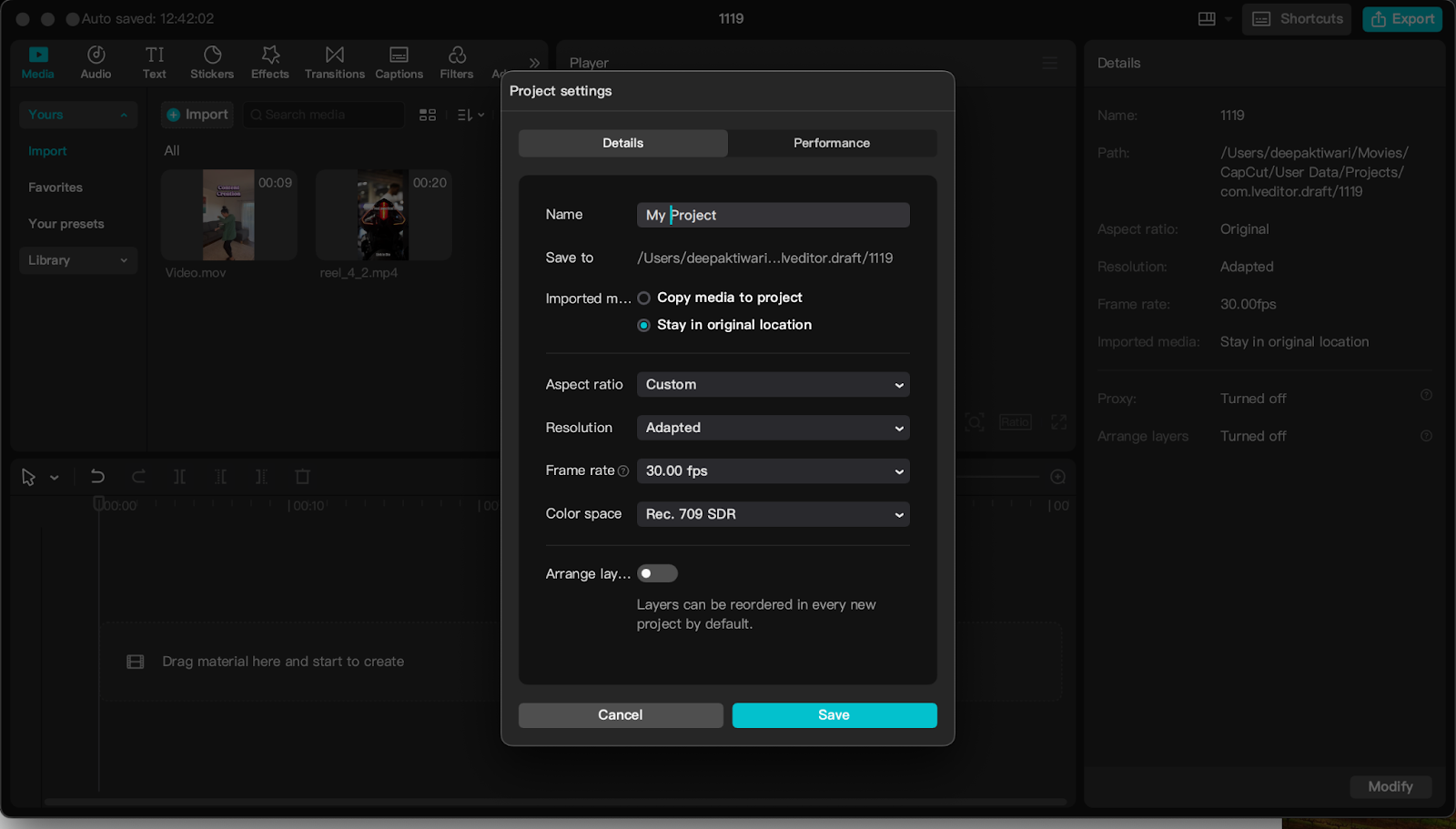Open the Filters icon
1456x829 pixels.
pyautogui.click(x=457, y=56)
